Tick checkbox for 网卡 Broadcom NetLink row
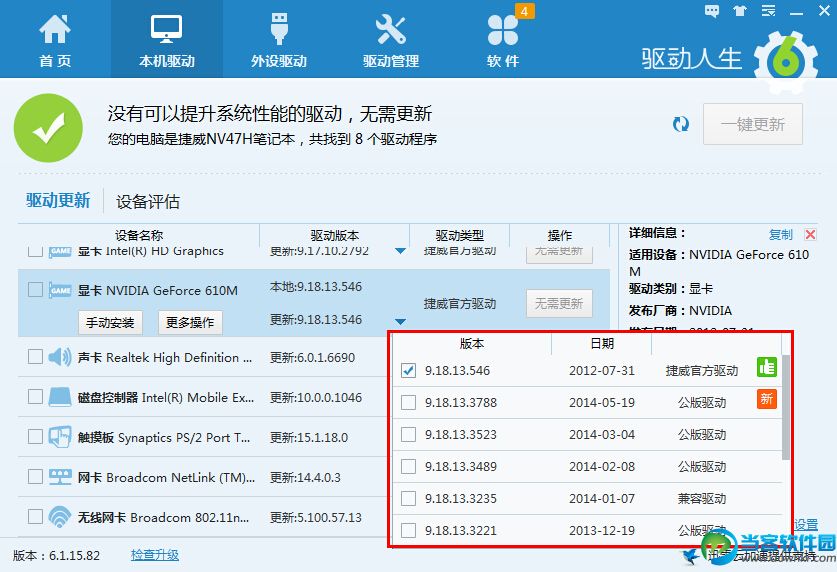 pyautogui.click(x=35, y=476)
